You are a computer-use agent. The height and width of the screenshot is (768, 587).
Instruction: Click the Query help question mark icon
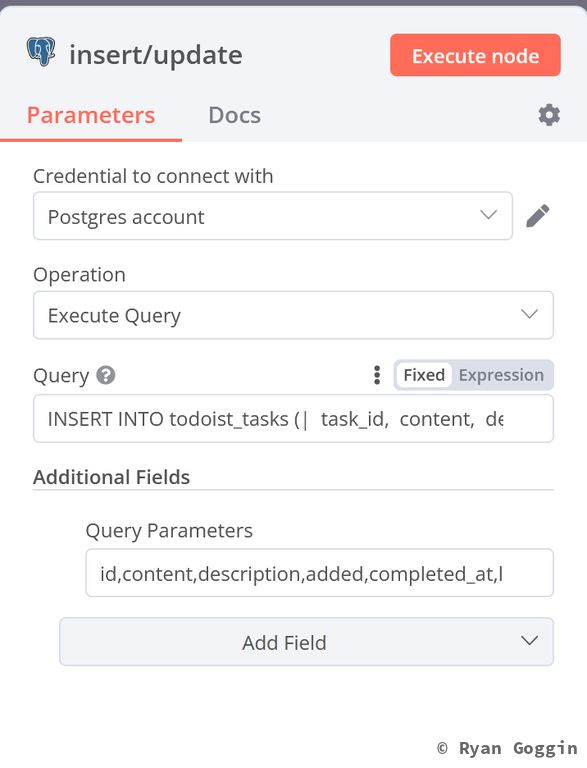(x=106, y=376)
